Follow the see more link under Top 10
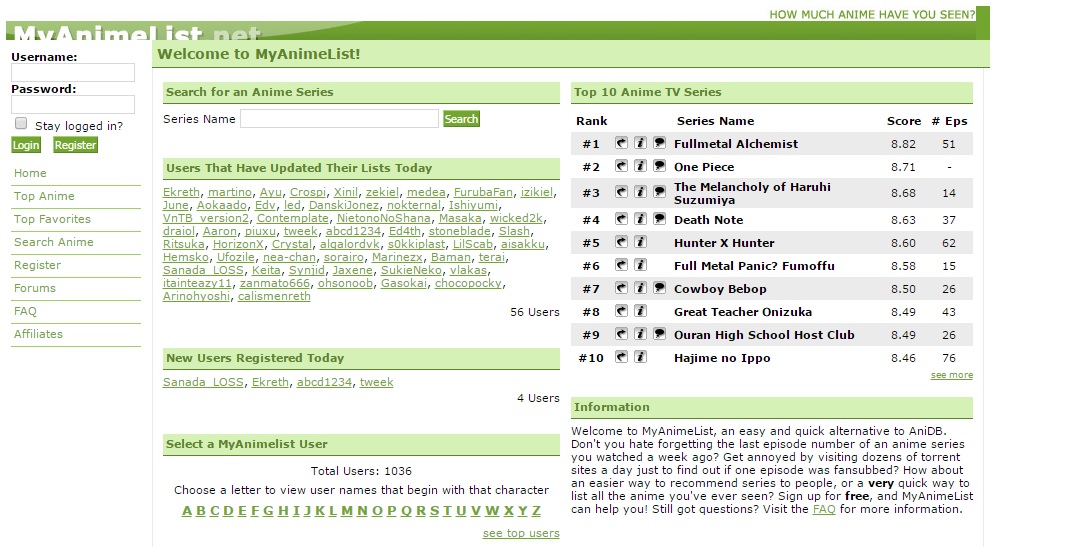 [x=951, y=375]
